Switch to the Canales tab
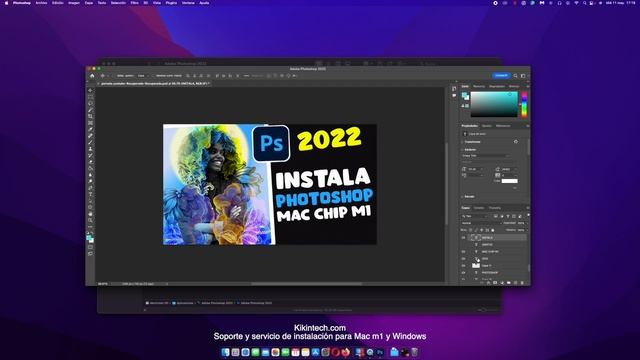The height and width of the screenshot is (360, 640). point(479,208)
